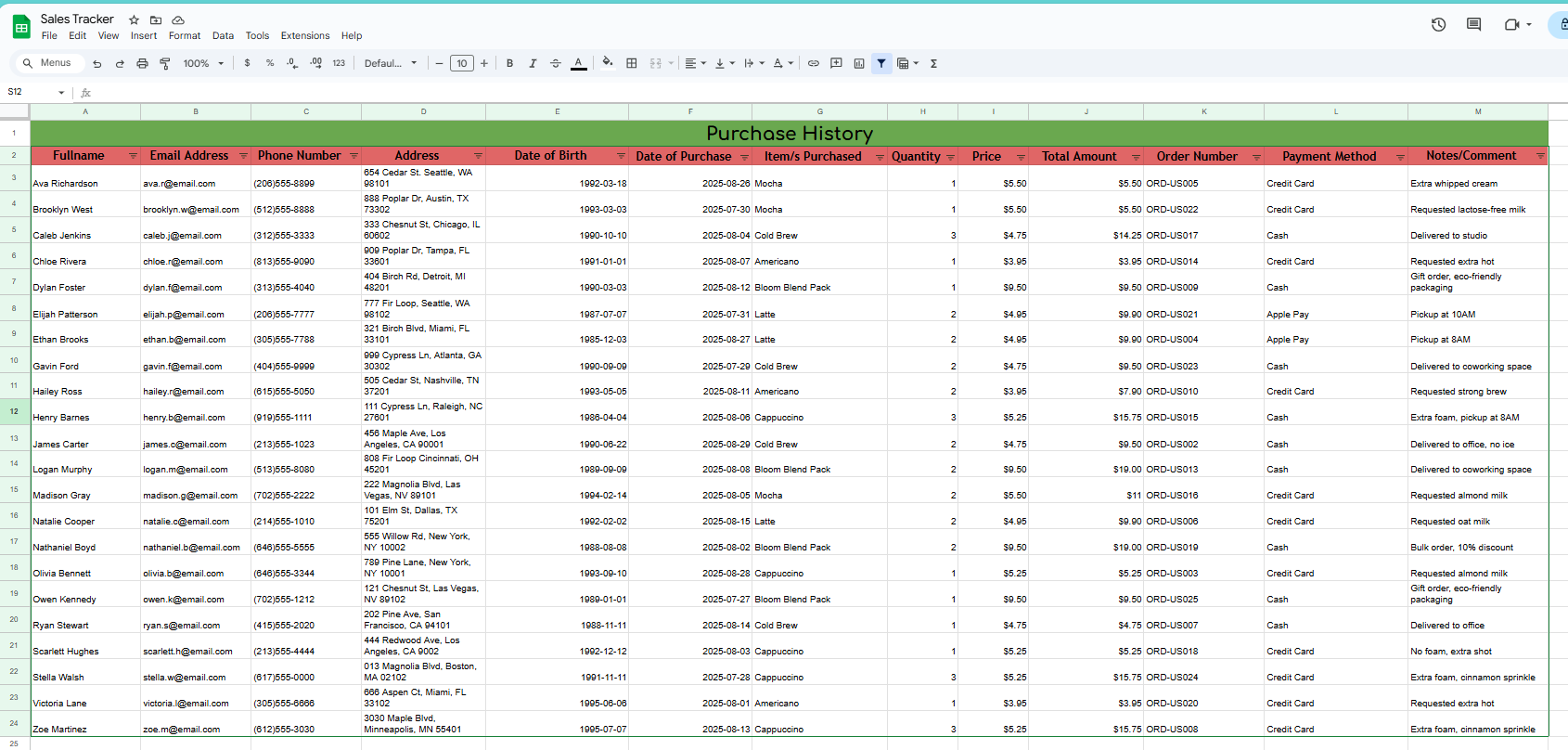The height and width of the screenshot is (750, 1568).
Task: Rename the Sales Tracker title
Action: pos(77,19)
